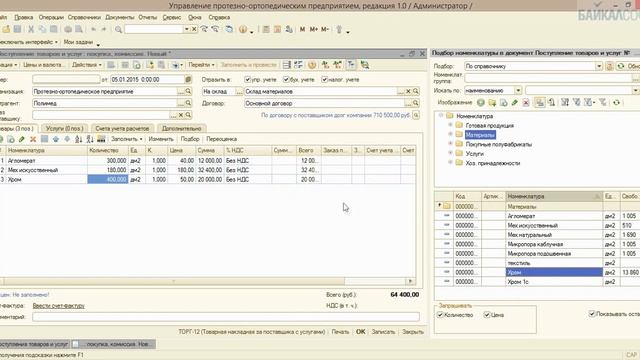This screenshot has height=360, width=640.
Task: Click the calendar icon next to date field
Action: point(188,80)
